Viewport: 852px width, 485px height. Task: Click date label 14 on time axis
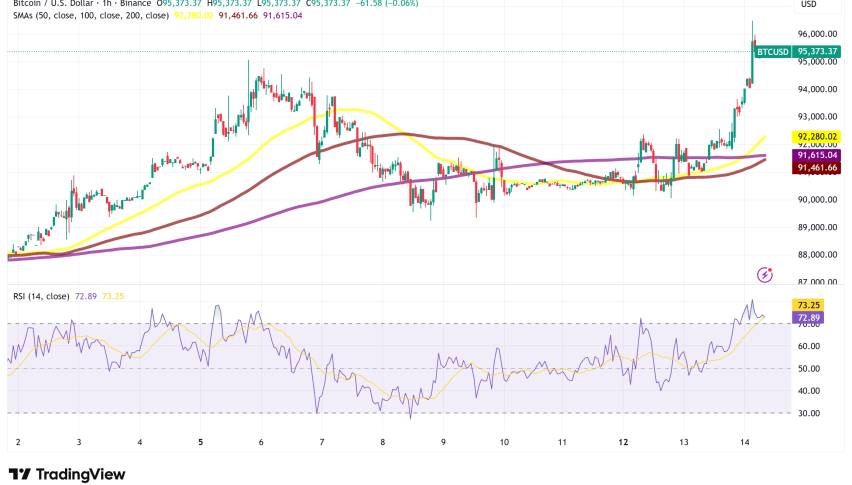[x=744, y=441]
